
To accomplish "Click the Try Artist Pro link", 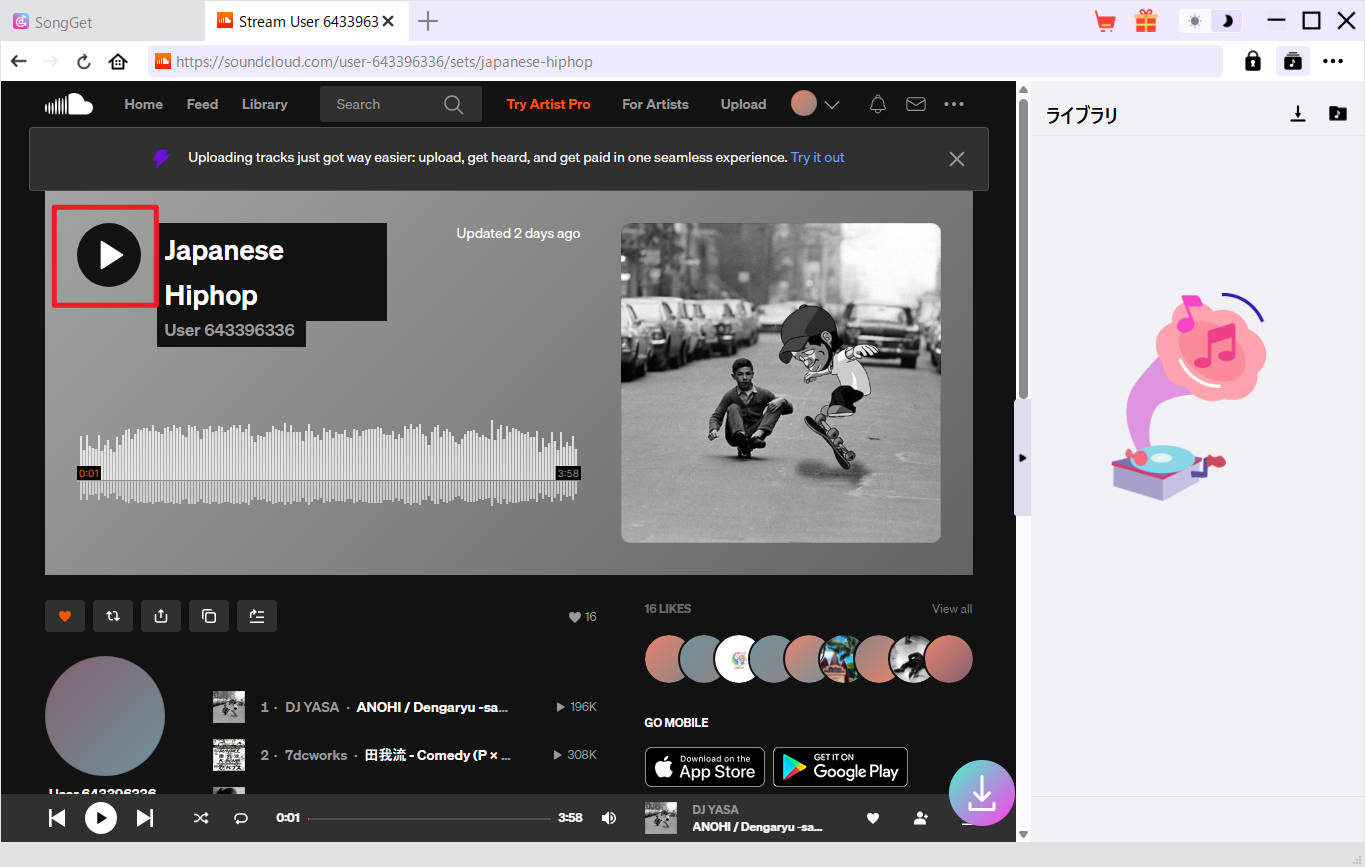I will click(x=548, y=104).
